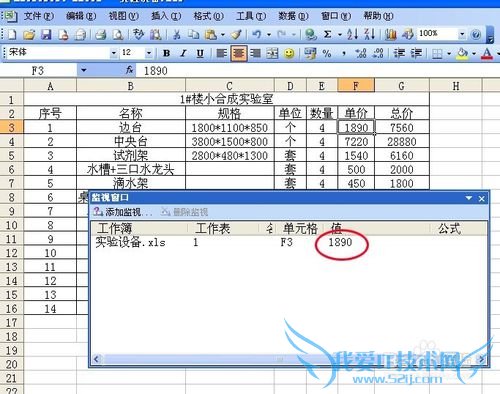
Task: Toggle right alignment
Action: (255, 53)
